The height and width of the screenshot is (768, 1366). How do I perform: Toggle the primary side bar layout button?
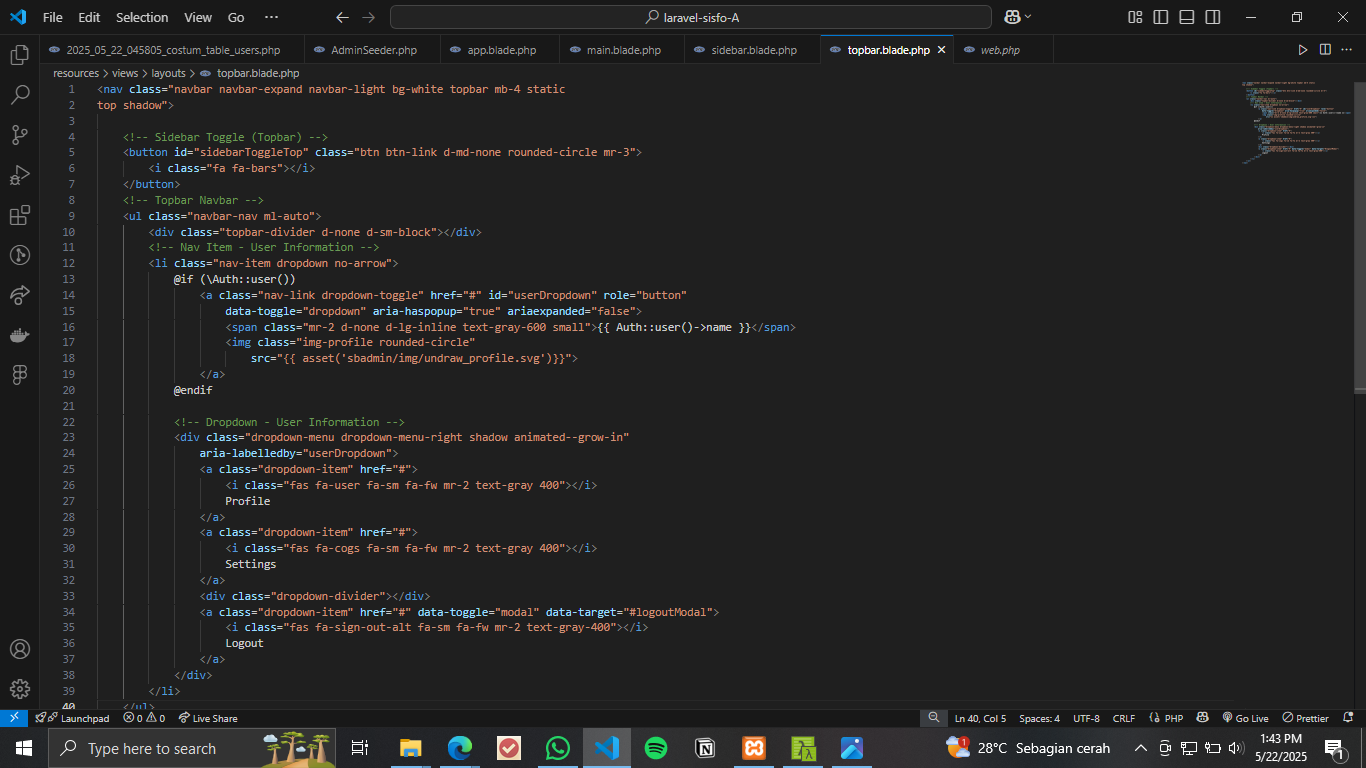pos(1160,17)
